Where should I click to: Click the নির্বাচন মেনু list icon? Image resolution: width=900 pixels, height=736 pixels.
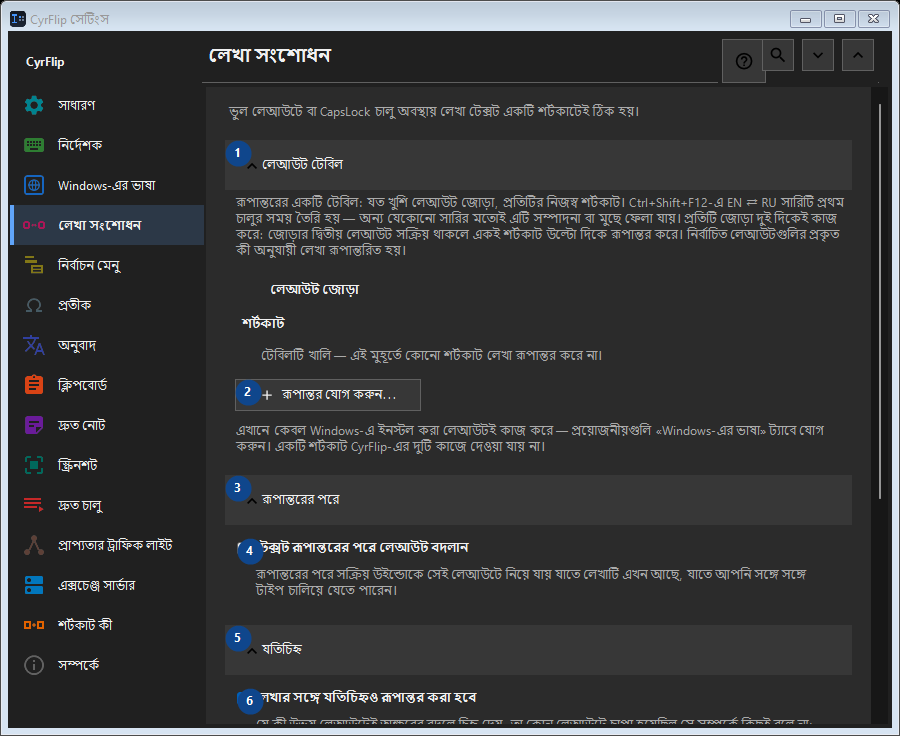[x=34, y=265]
